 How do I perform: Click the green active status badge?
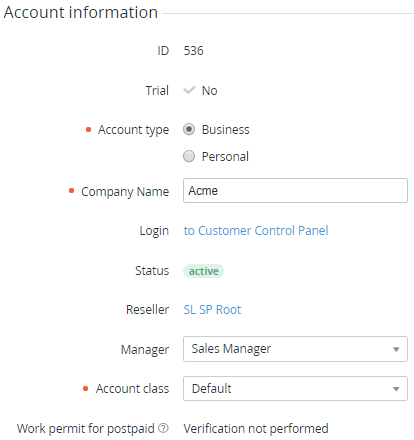click(203, 271)
